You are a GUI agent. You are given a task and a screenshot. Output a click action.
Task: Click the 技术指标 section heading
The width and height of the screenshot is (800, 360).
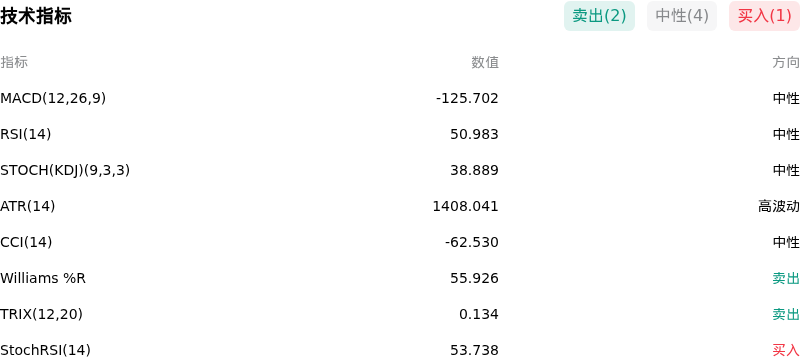click(36, 16)
